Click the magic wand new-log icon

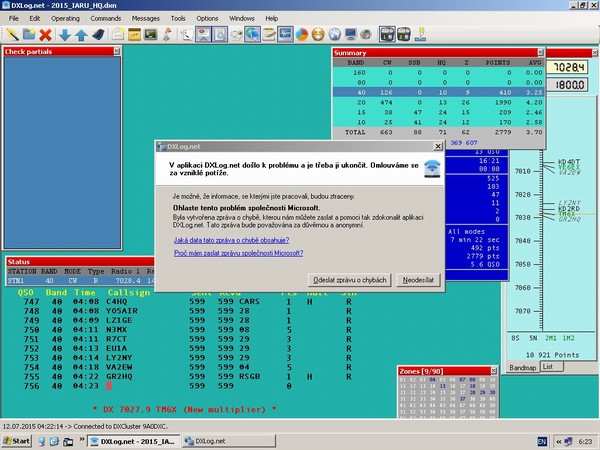click(12, 34)
